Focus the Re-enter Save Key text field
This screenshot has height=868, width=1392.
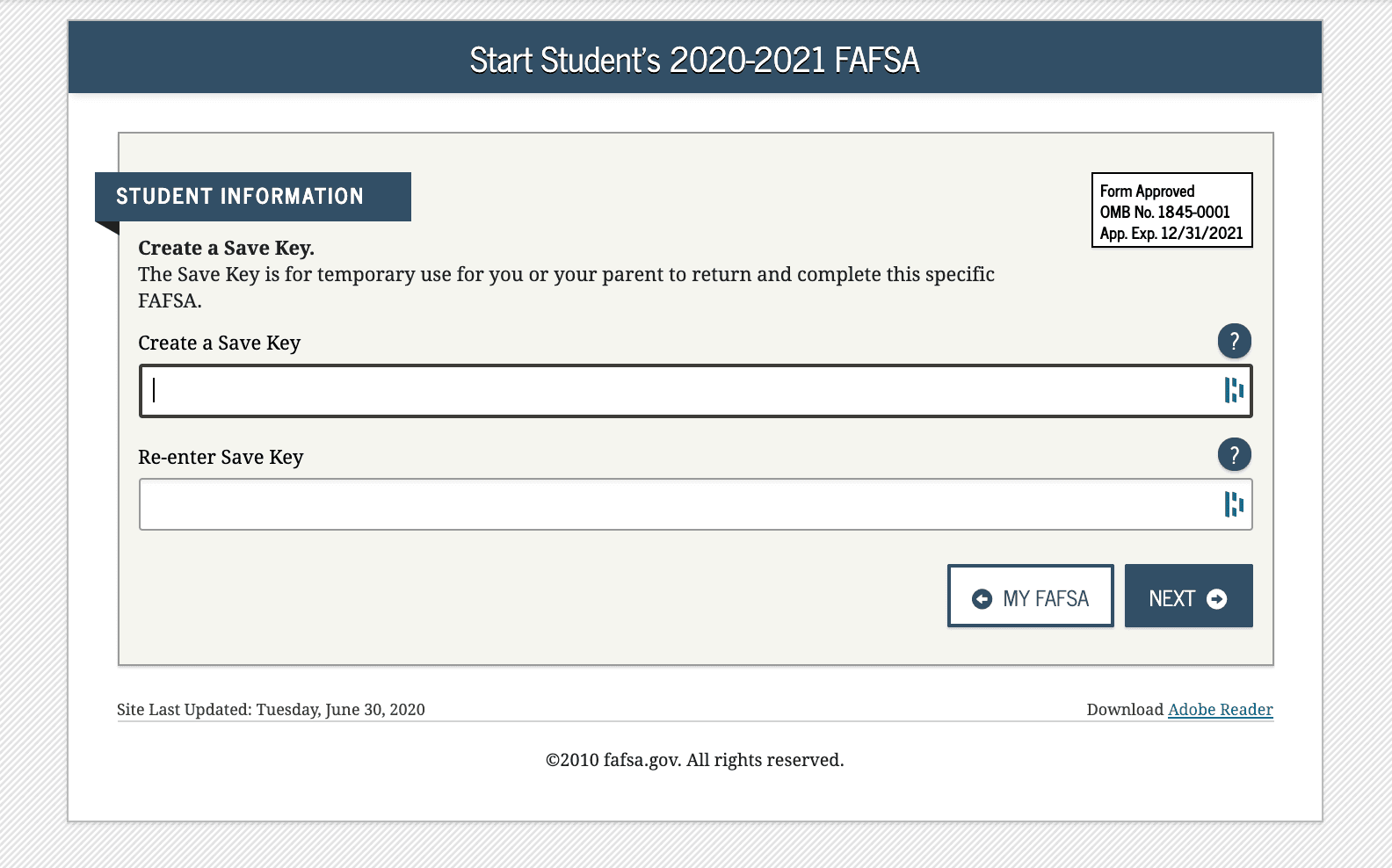click(677, 504)
